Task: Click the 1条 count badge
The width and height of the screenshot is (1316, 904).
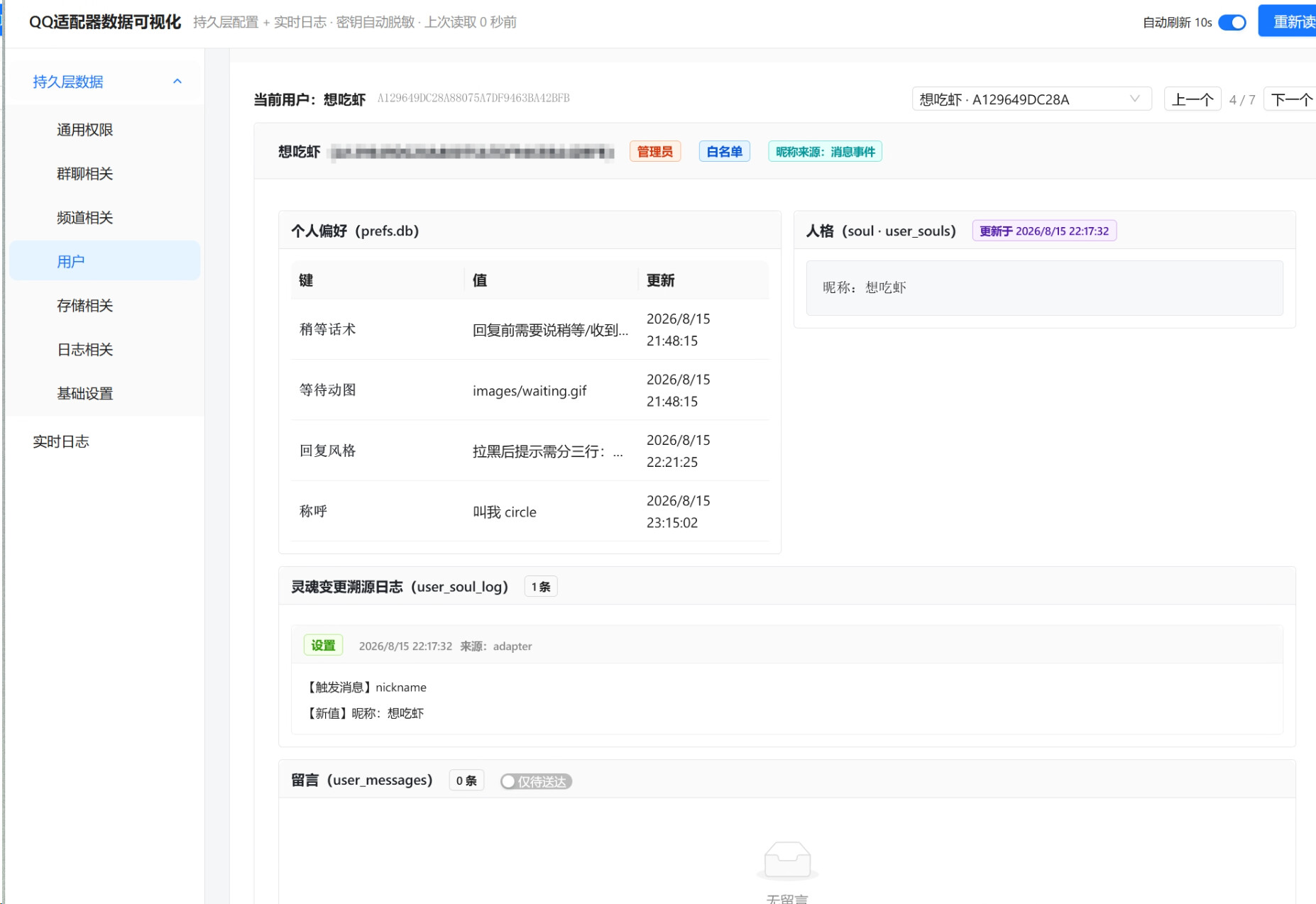Action: pyautogui.click(x=541, y=587)
